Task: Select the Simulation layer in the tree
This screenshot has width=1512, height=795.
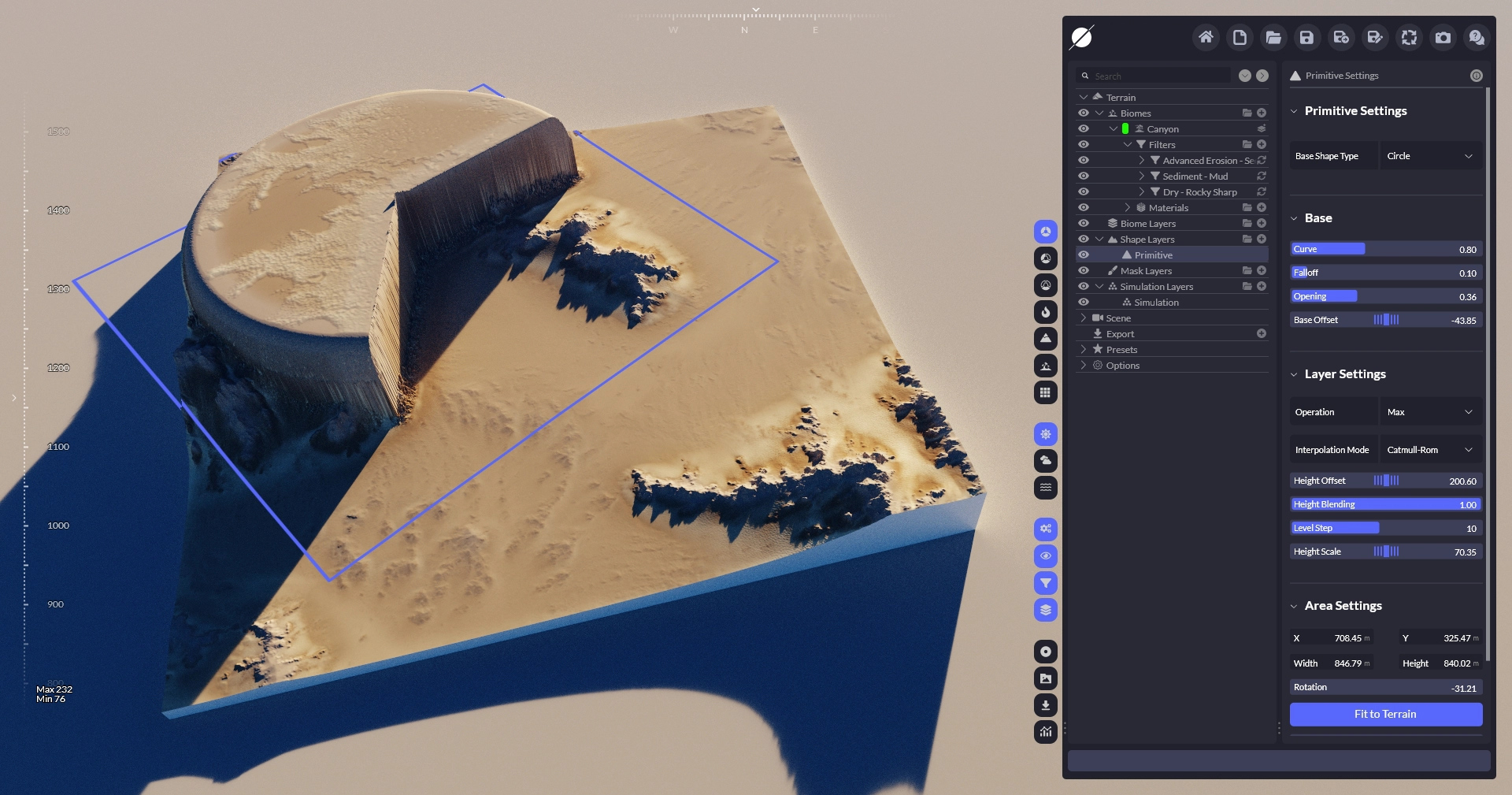Action: pyautogui.click(x=1156, y=303)
